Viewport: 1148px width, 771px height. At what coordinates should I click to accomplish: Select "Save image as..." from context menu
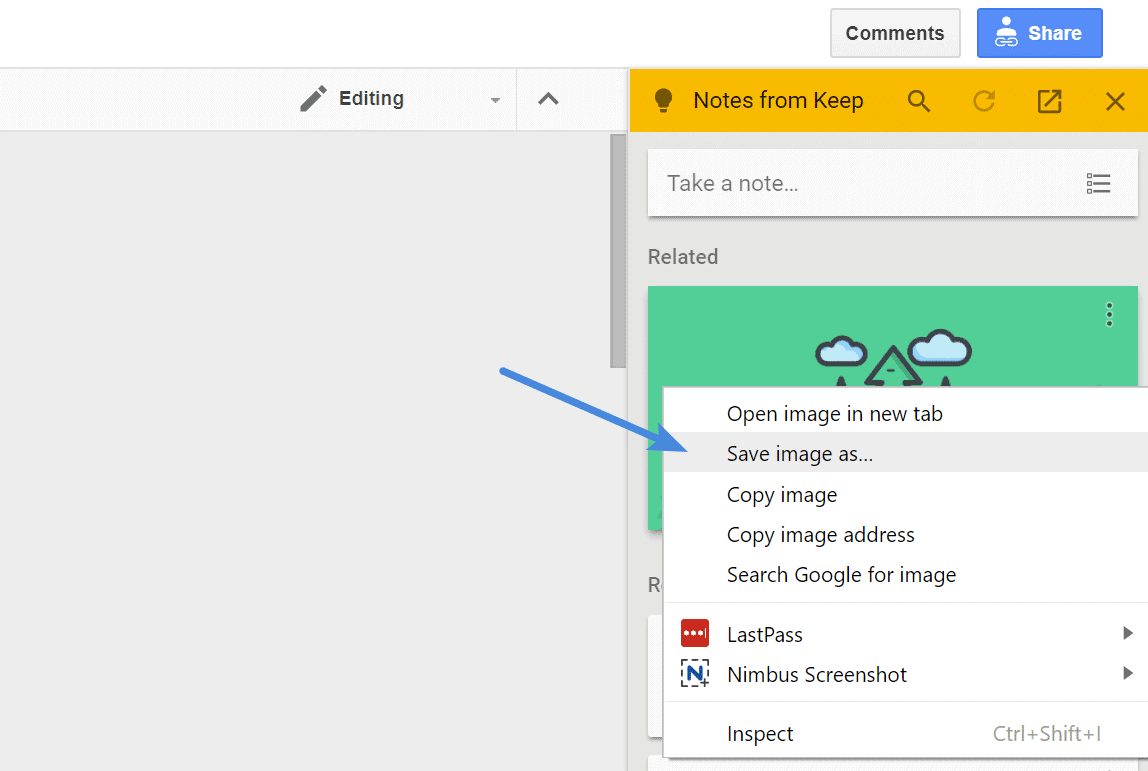tap(800, 454)
